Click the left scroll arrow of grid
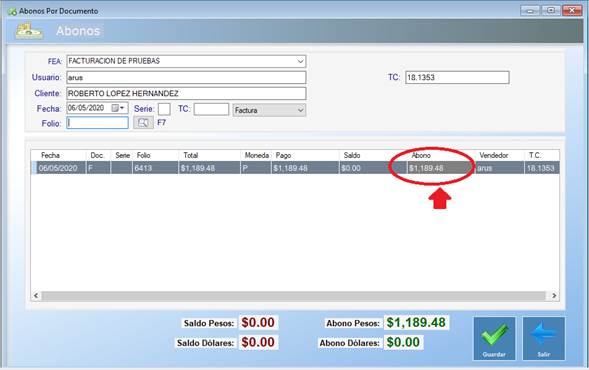 point(36,296)
